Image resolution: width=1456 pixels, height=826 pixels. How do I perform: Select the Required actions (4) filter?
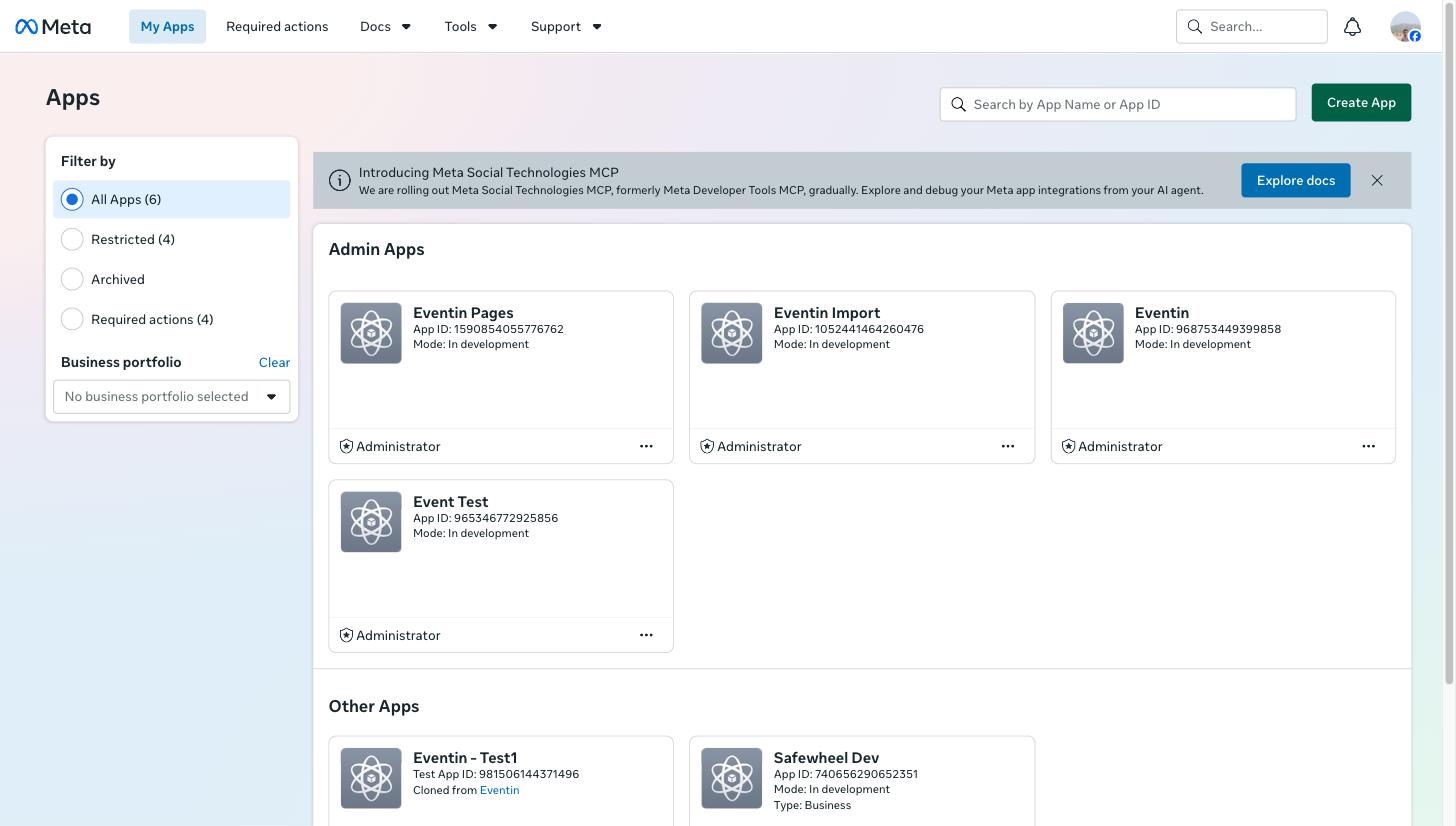(x=172, y=320)
